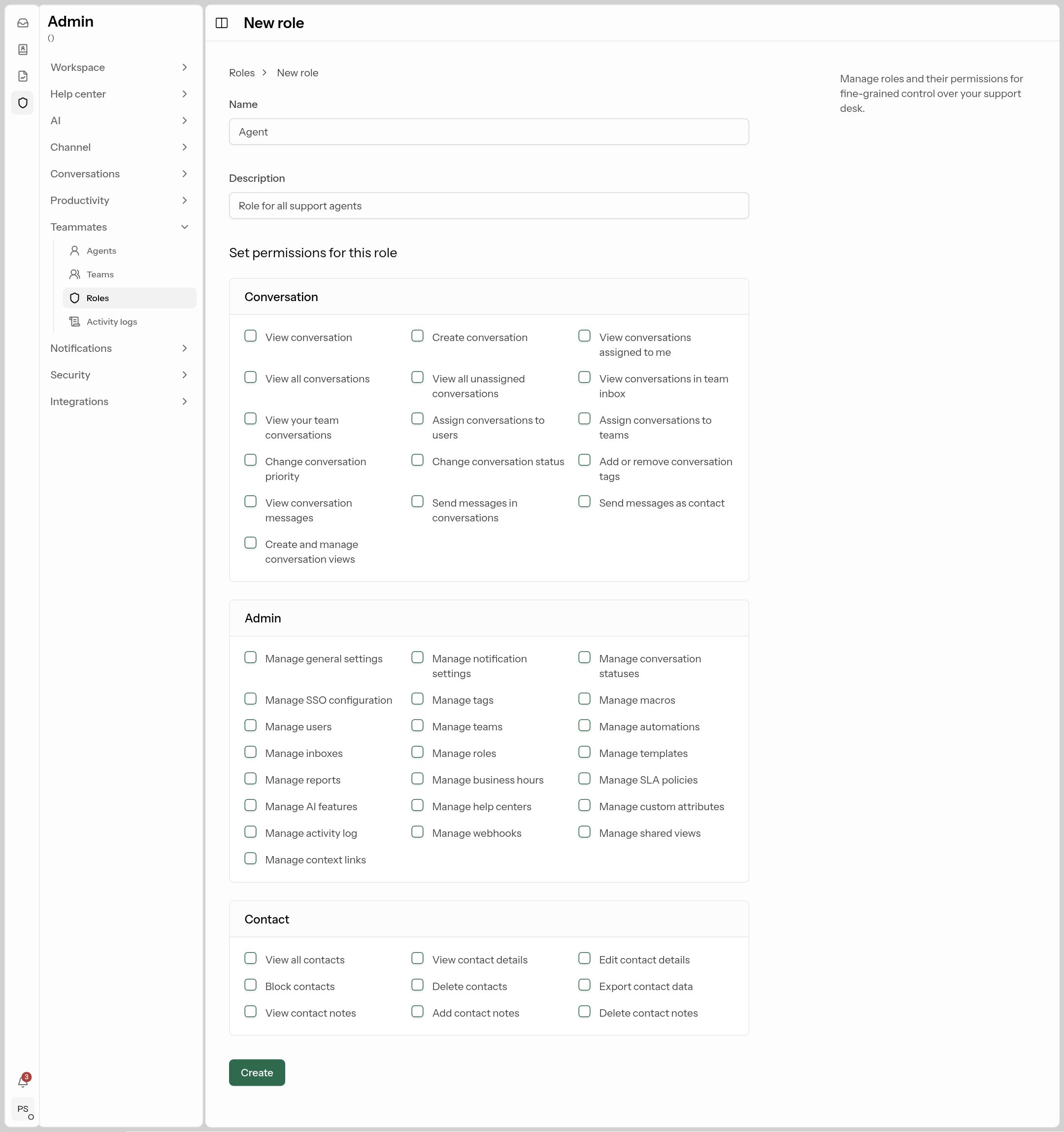Expand the Channel section

(119, 147)
